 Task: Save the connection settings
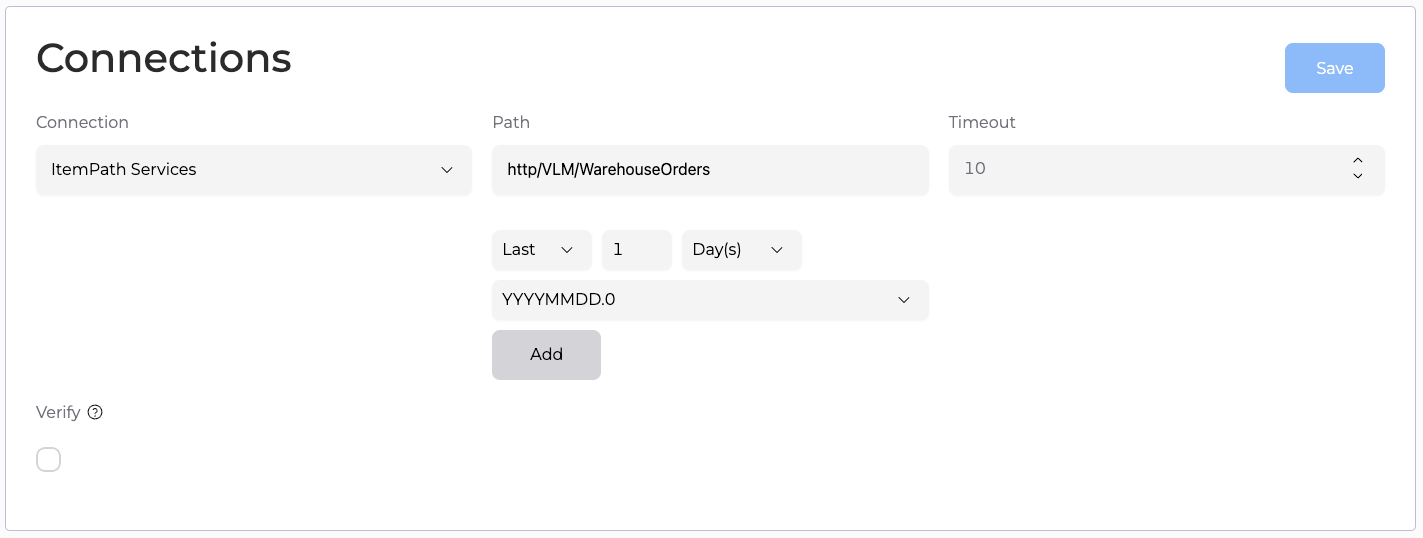coord(1334,68)
